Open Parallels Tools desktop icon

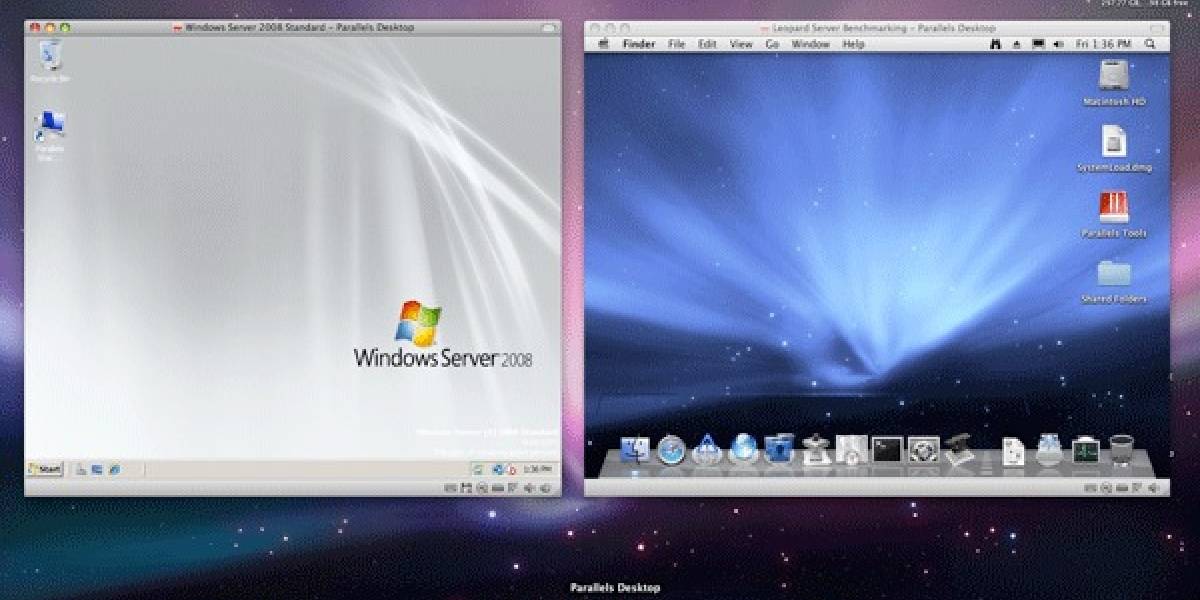click(x=1114, y=214)
